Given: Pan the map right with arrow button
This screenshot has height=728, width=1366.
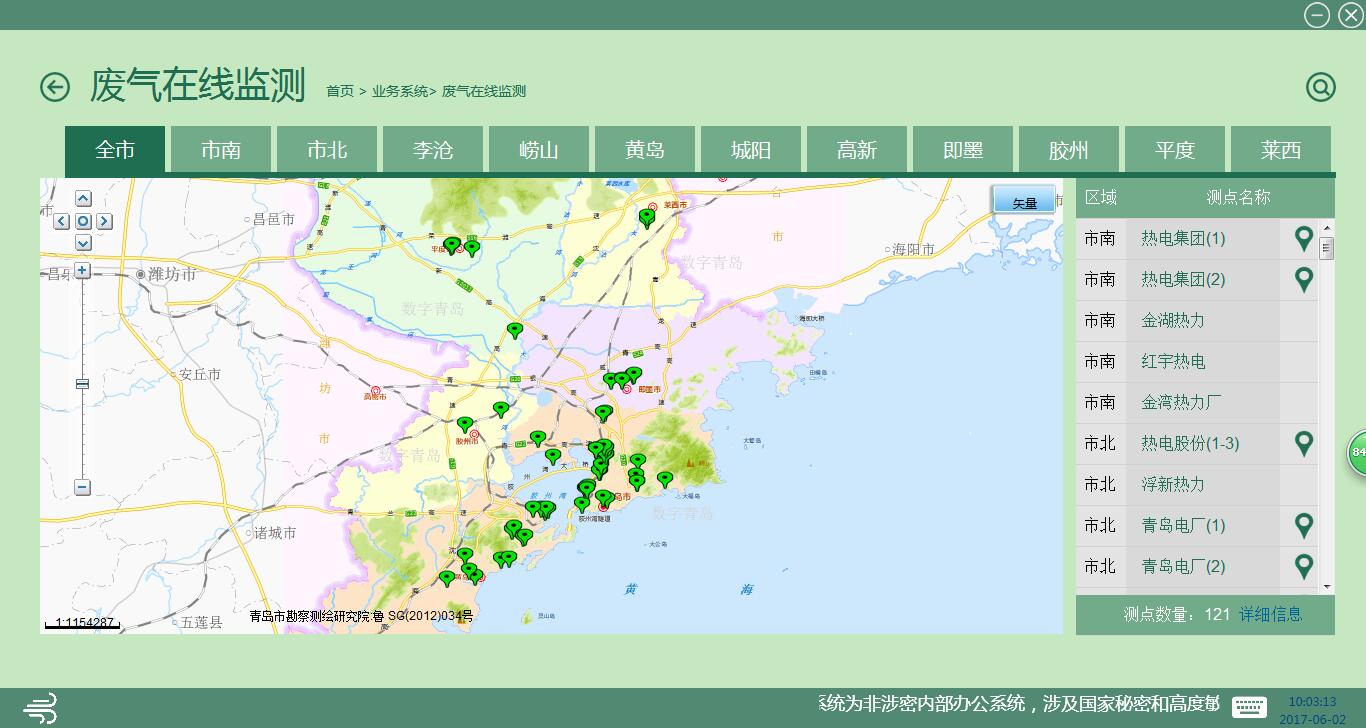Looking at the screenshot, I should point(104,221).
